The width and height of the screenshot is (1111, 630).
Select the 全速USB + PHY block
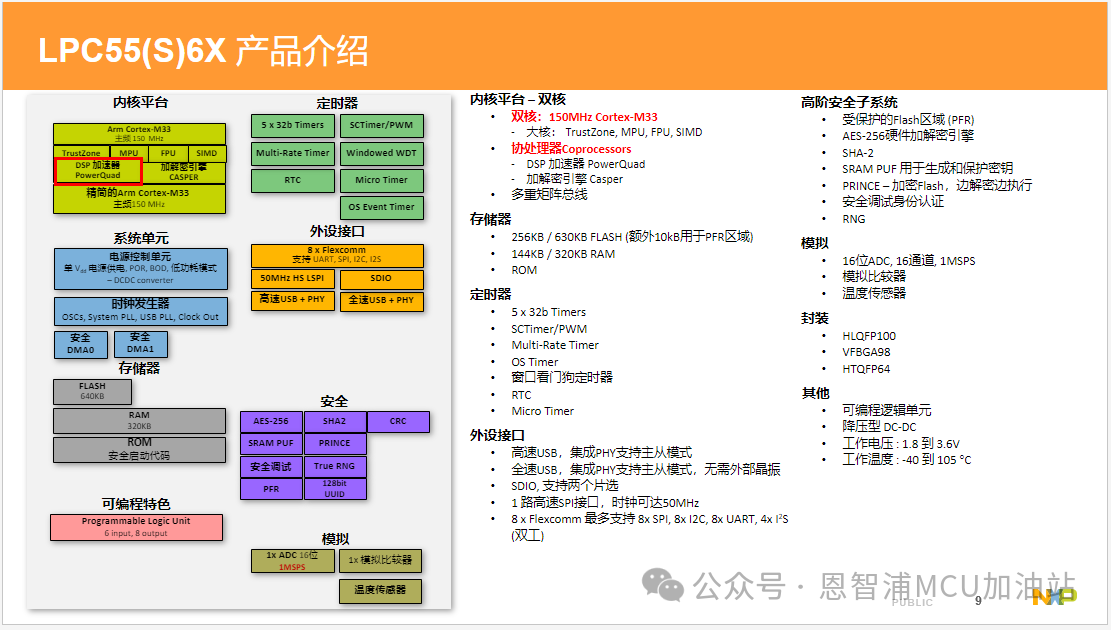coord(381,300)
